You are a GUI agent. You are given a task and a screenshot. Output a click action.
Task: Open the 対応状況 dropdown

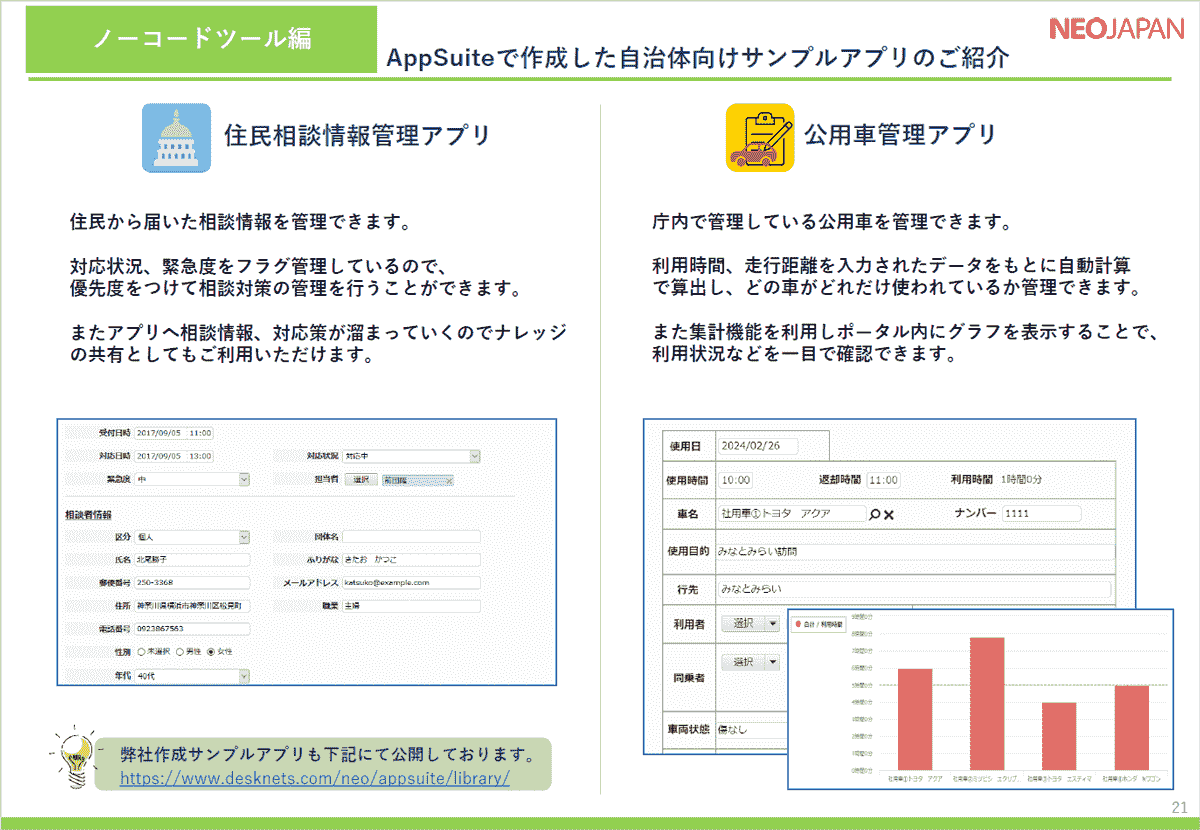(x=411, y=457)
